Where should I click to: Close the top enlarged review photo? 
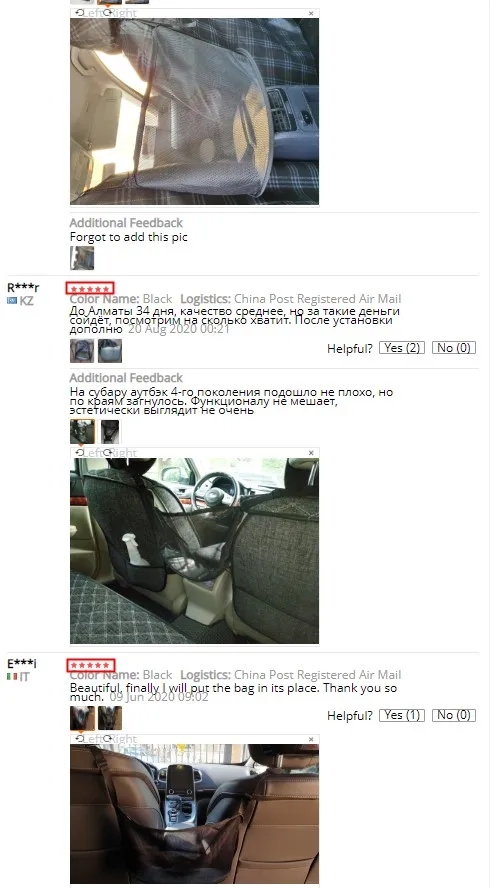[x=311, y=13]
